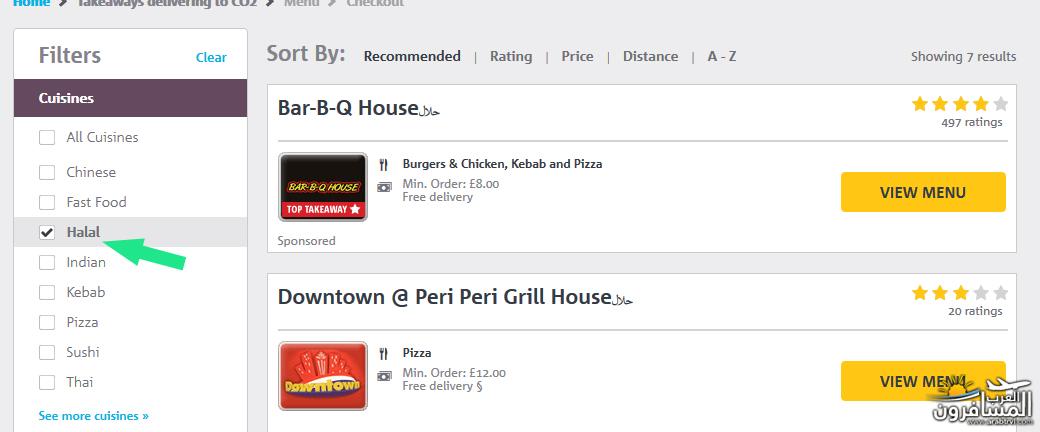This screenshot has height=432, width=1040.
Task: Click the Bar-B-Q House logo thumbnail
Action: pyautogui.click(x=323, y=186)
